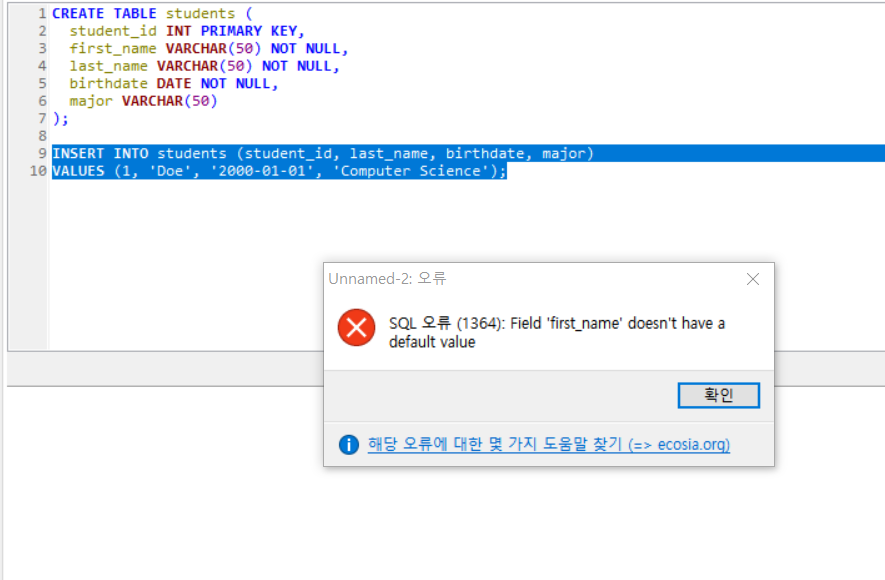Screen dimensions: 885x580
Task: Click line number 9 in the gutter
Action: click(41, 153)
